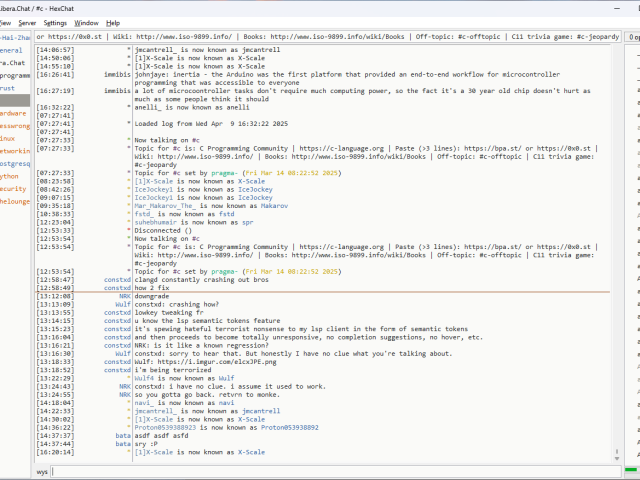The image size is (640, 480).
Task: Open the Help menu
Action: 113,22
